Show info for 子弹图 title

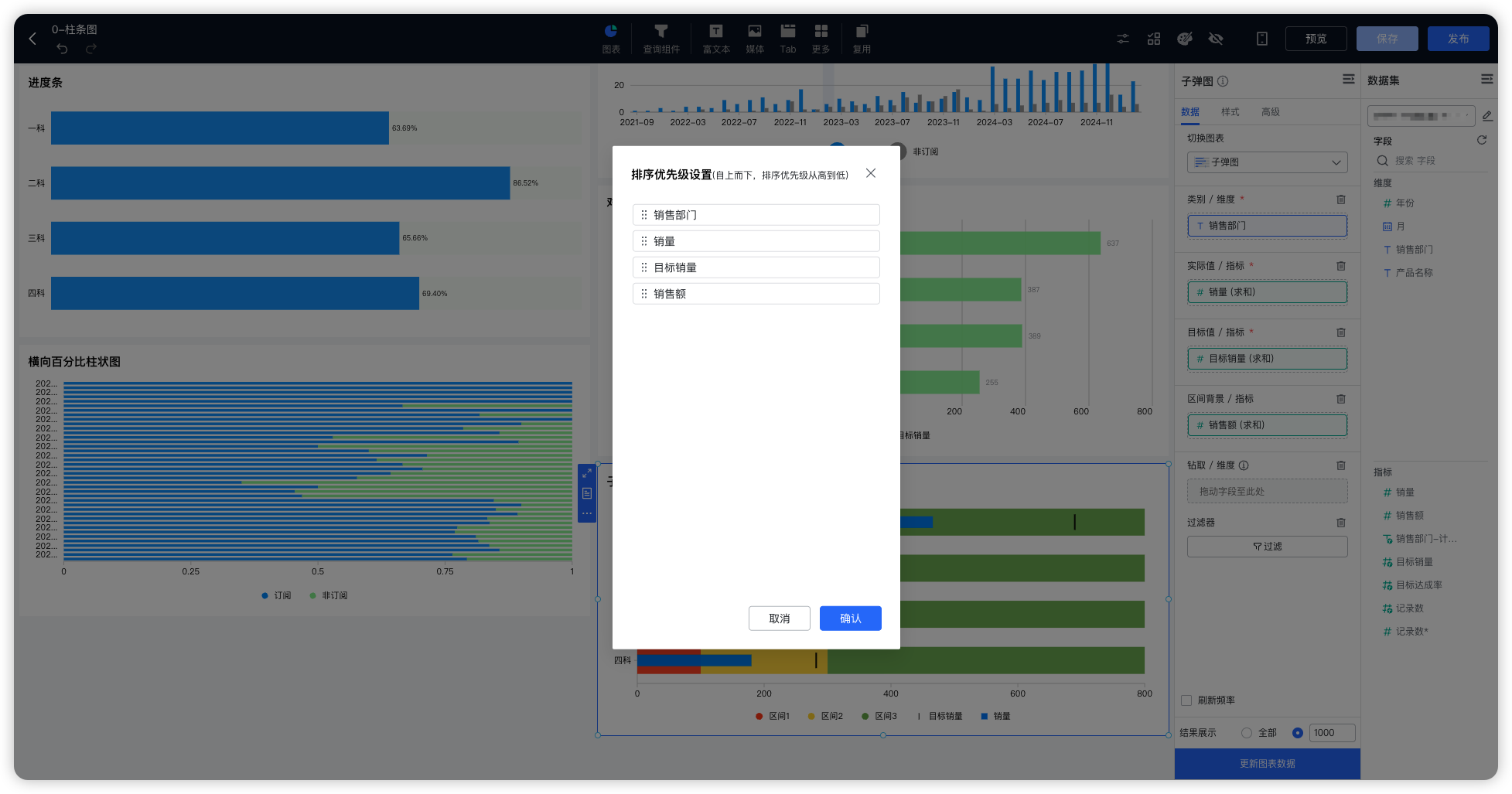[x=1223, y=81]
